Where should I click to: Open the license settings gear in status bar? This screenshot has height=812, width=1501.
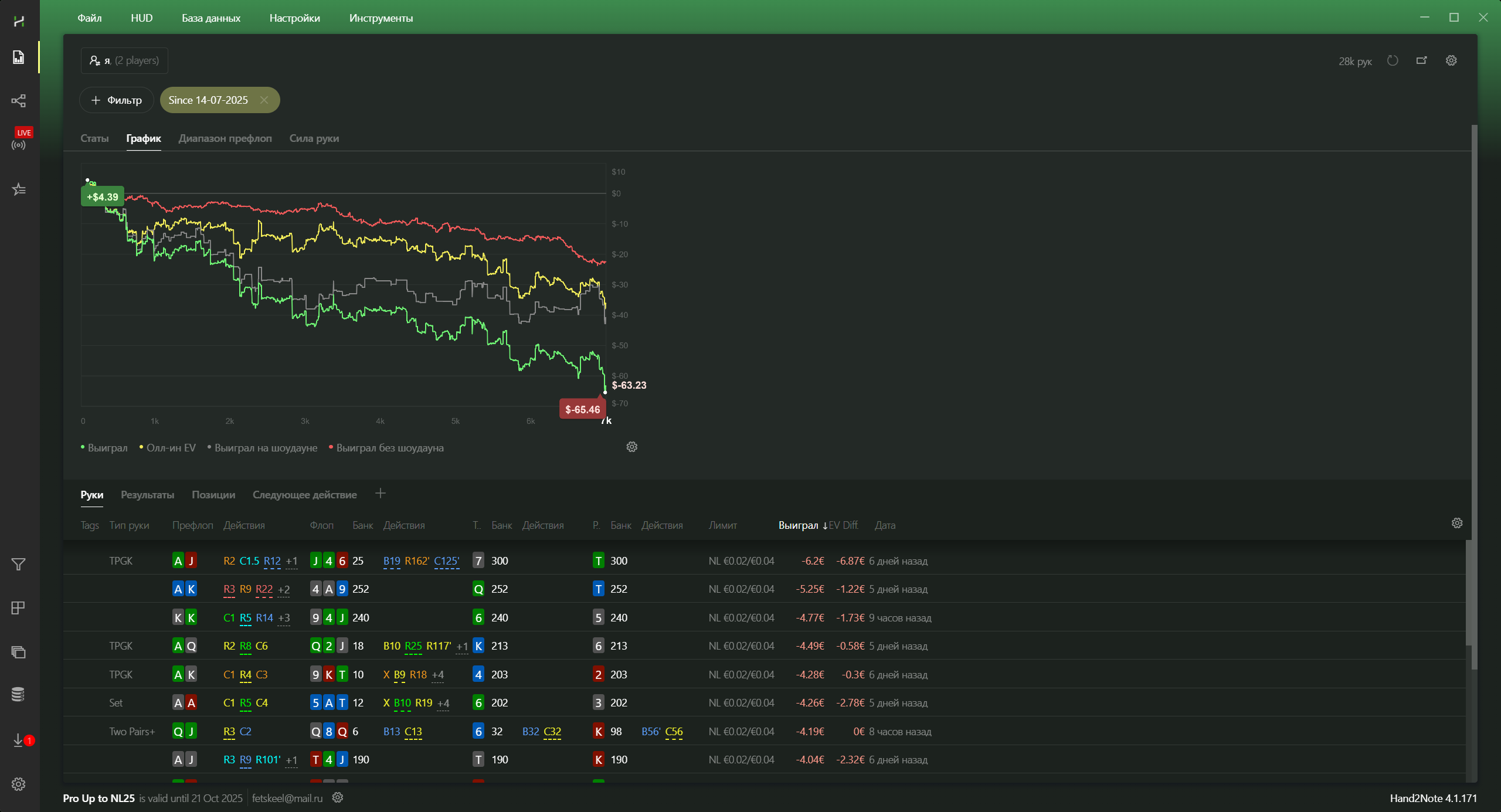[x=338, y=797]
